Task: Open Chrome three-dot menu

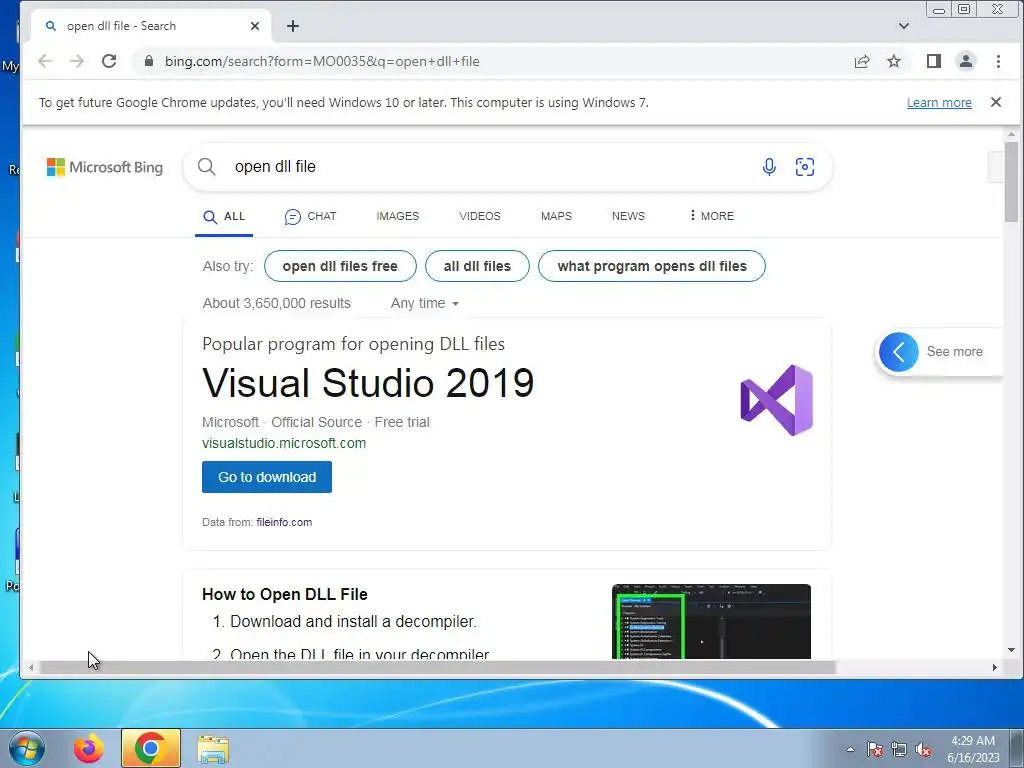Action: (998, 61)
